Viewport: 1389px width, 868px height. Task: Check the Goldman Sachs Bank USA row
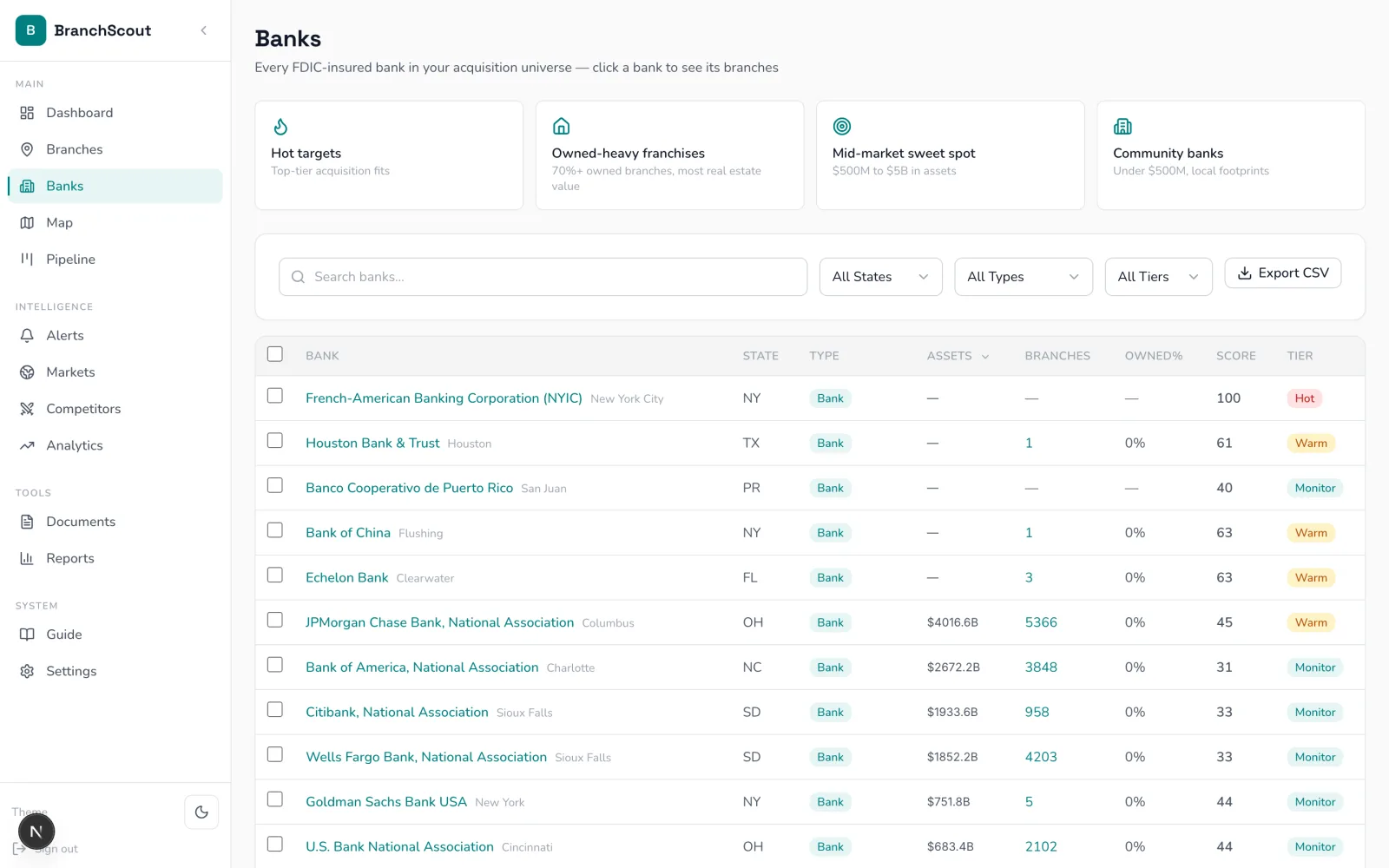click(x=275, y=799)
